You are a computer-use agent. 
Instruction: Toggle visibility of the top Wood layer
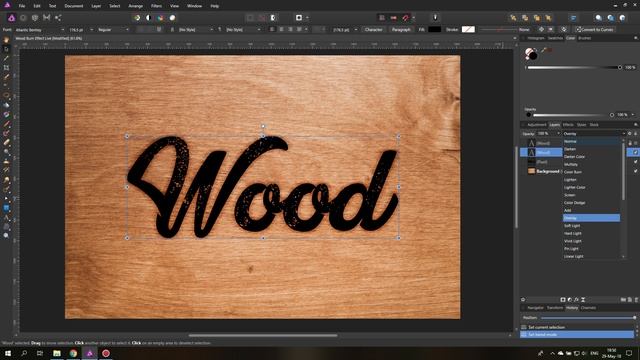[636, 143]
